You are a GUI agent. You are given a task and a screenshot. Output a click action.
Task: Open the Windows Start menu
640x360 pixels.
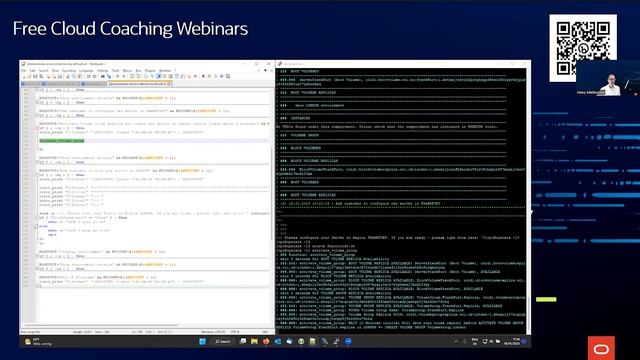point(202,341)
